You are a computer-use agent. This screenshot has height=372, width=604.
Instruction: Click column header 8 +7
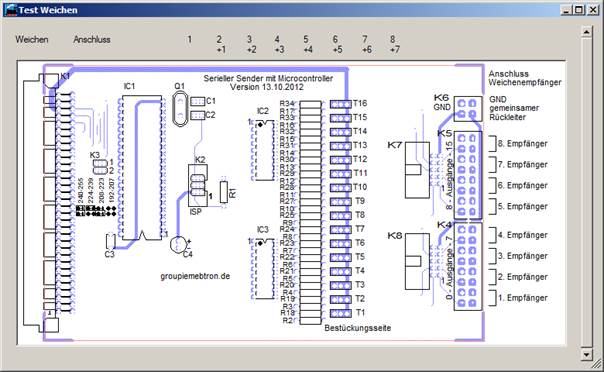coord(394,44)
